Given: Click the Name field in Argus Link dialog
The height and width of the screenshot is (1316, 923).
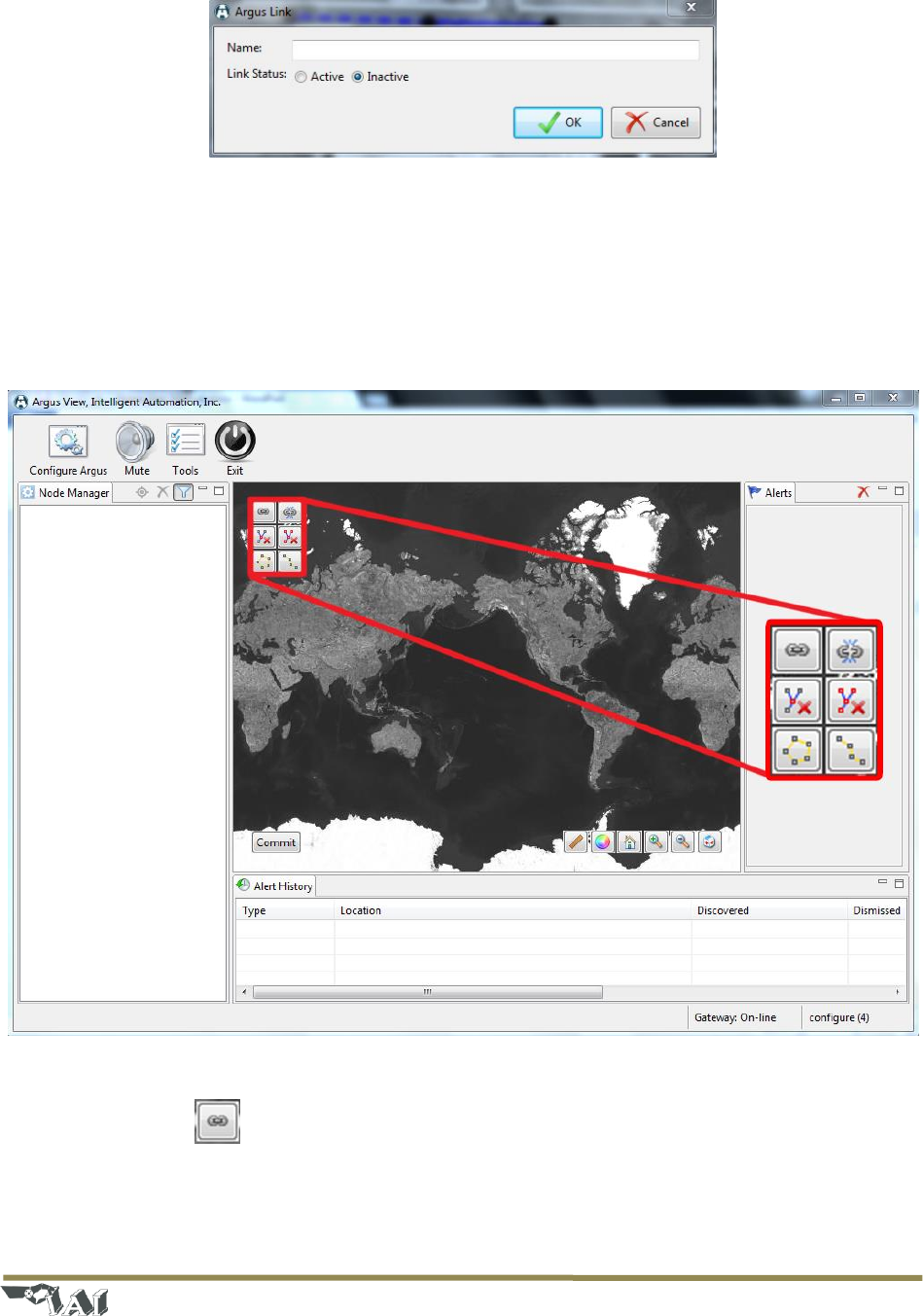Looking at the screenshot, I should [x=495, y=50].
